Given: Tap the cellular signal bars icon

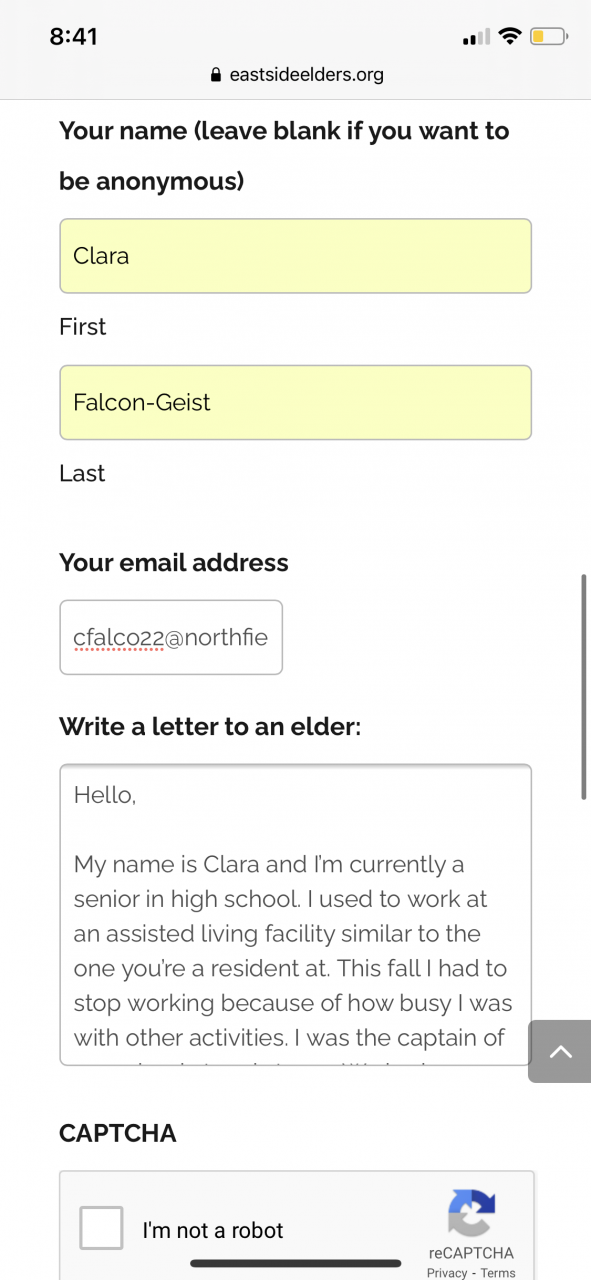Looking at the screenshot, I should [476, 38].
